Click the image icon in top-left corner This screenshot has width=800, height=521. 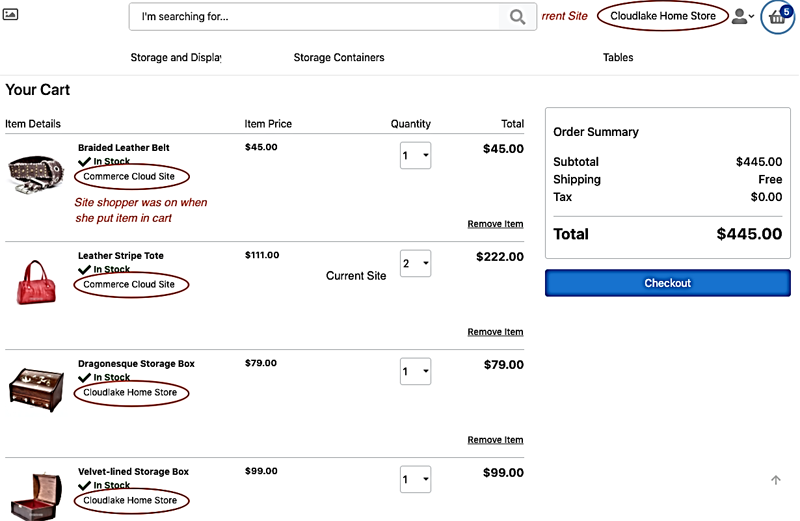(x=12, y=15)
